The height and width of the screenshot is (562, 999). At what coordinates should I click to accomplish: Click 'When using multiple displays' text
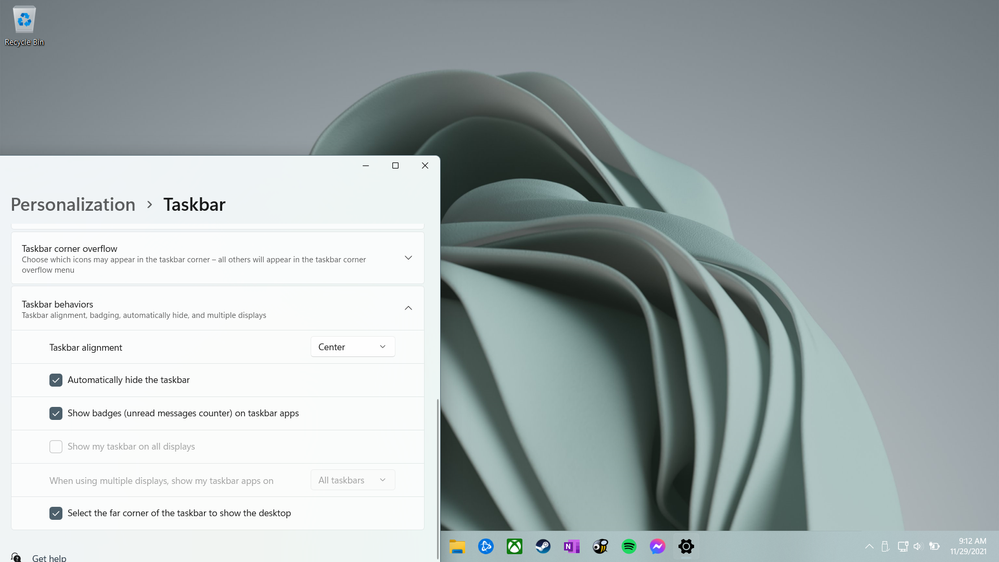tap(161, 480)
